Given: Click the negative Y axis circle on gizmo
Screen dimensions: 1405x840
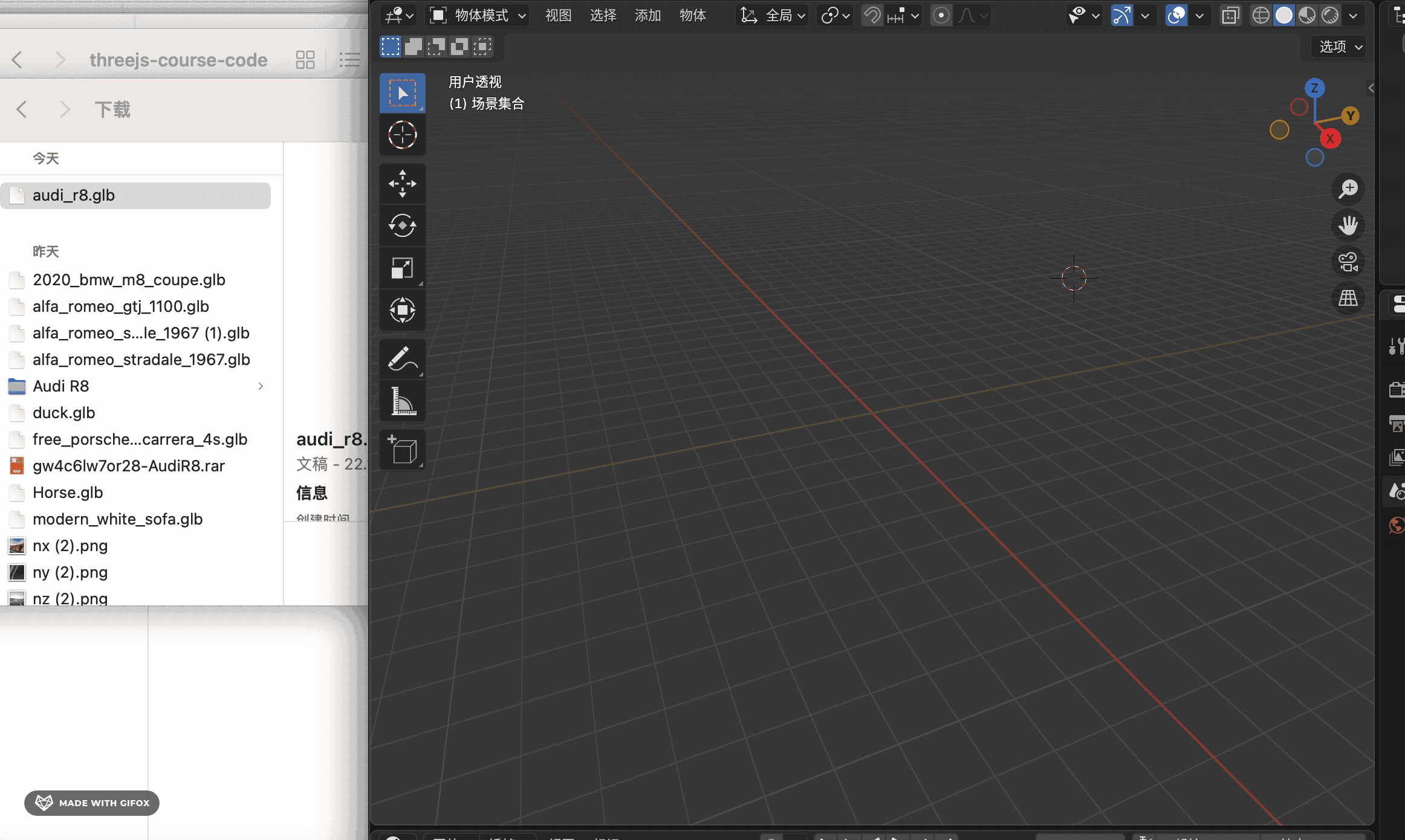Looking at the screenshot, I should (1279, 130).
